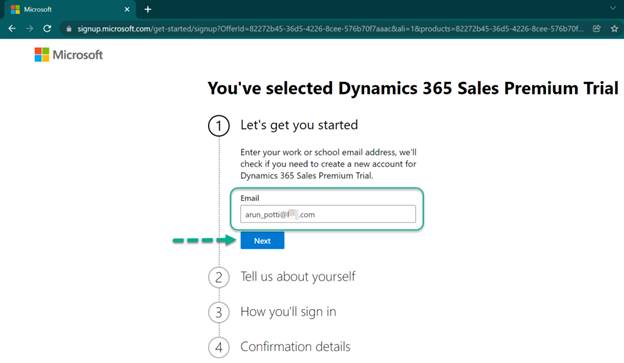Click the "Email" field label
This screenshot has height=363, width=624.
[x=250, y=198]
